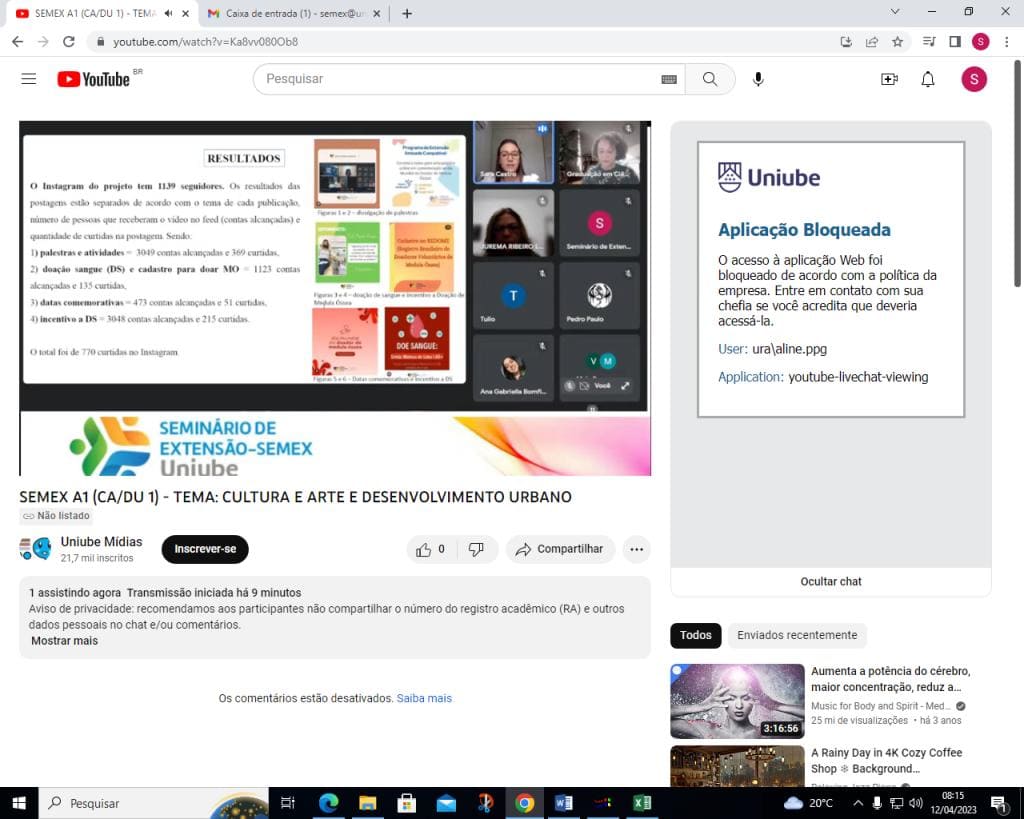
Task: Open the Uniube Mídias channel avatar
Action: pyautogui.click(x=35, y=549)
